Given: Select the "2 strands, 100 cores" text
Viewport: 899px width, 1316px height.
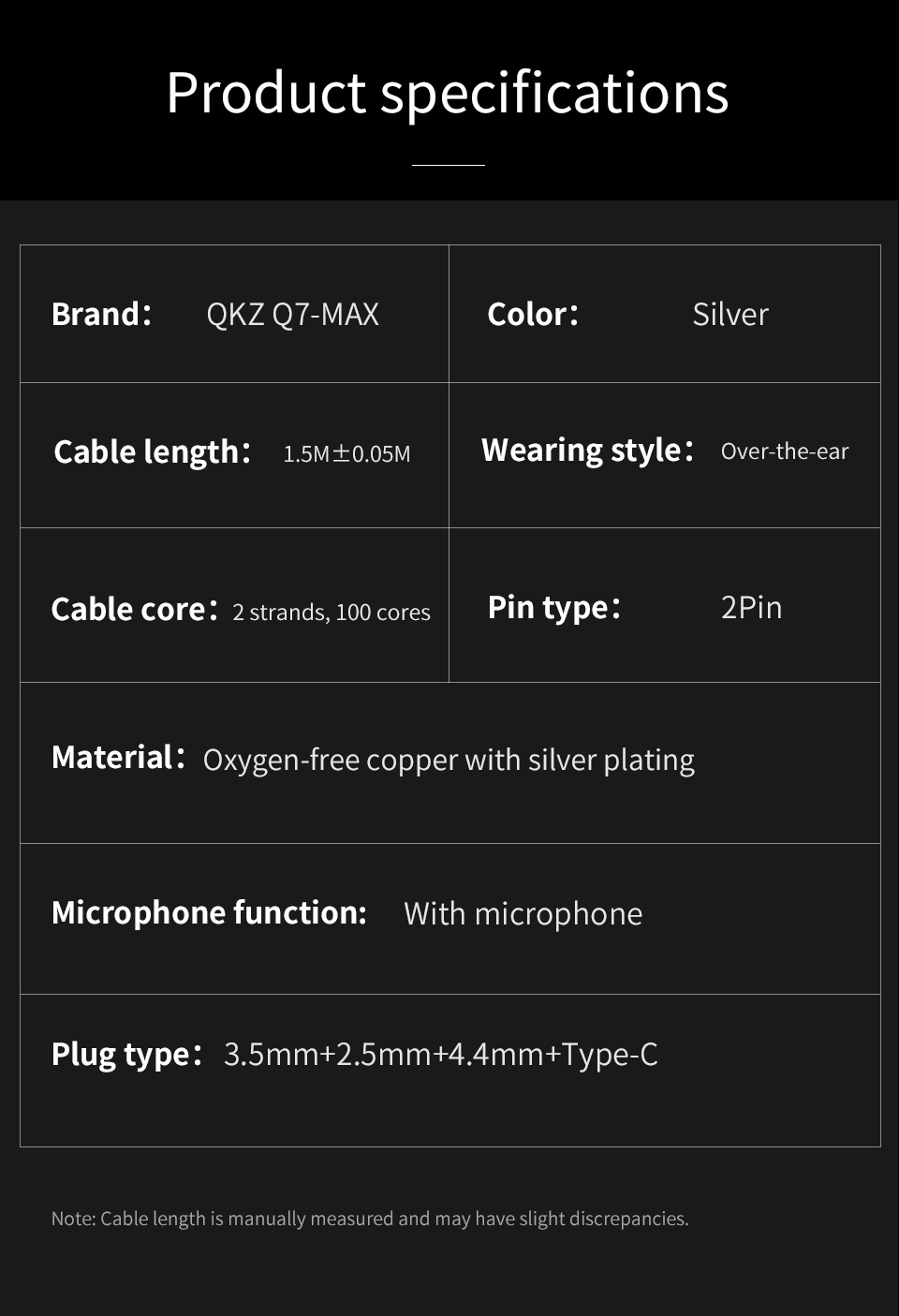Looking at the screenshot, I should [x=332, y=613].
